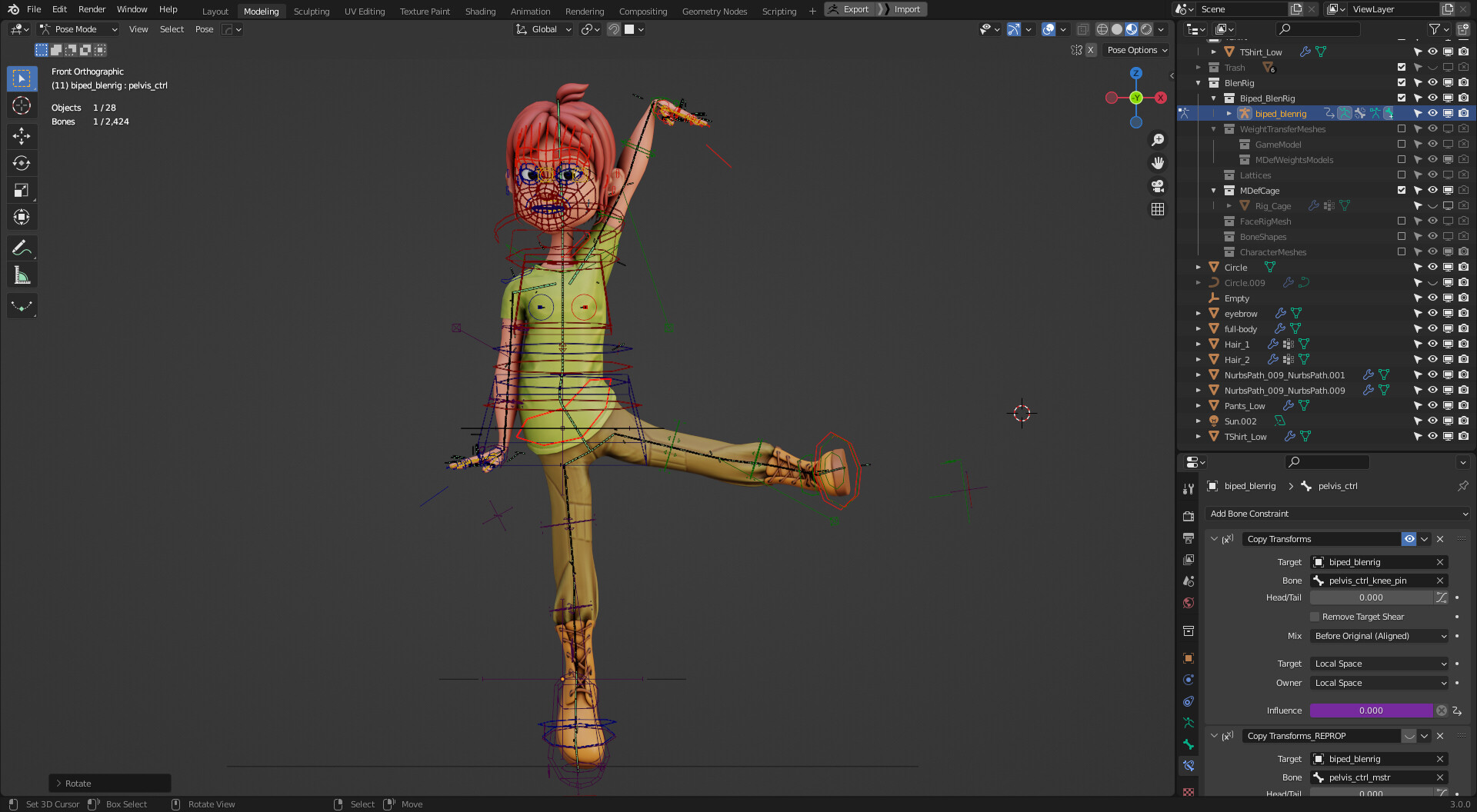
Task: Pick the Measure tool
Action: tap(22, 275)
